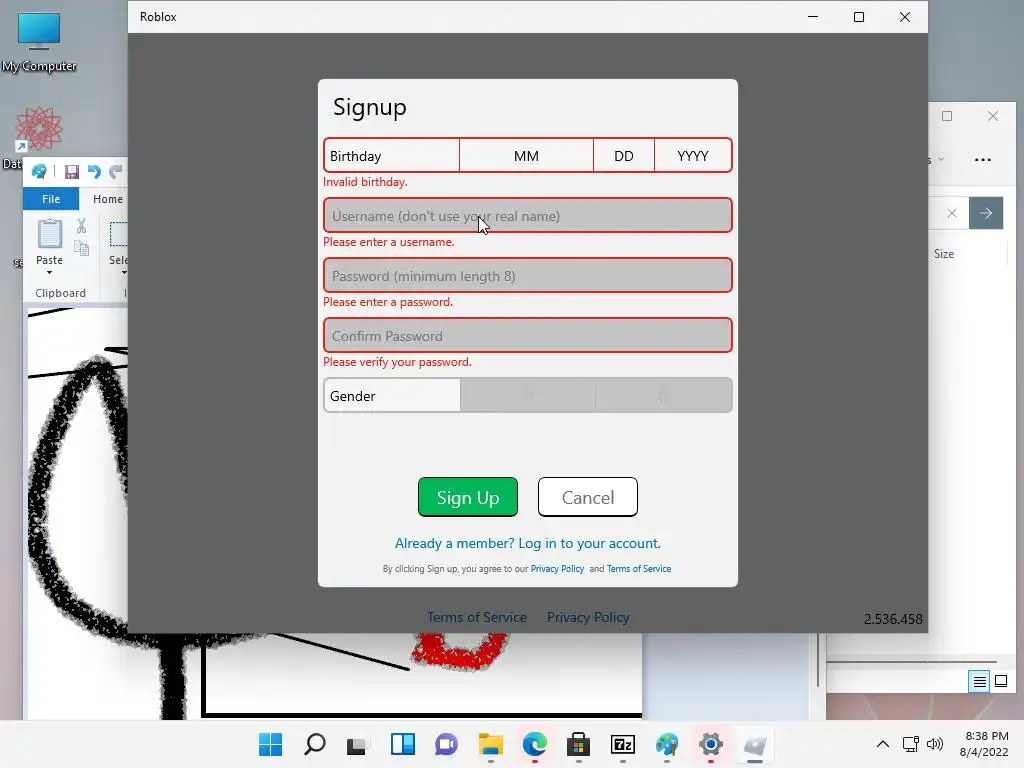1024x768 pixels.
Task: Click the Password input field
Action: [x=528, y=276]
